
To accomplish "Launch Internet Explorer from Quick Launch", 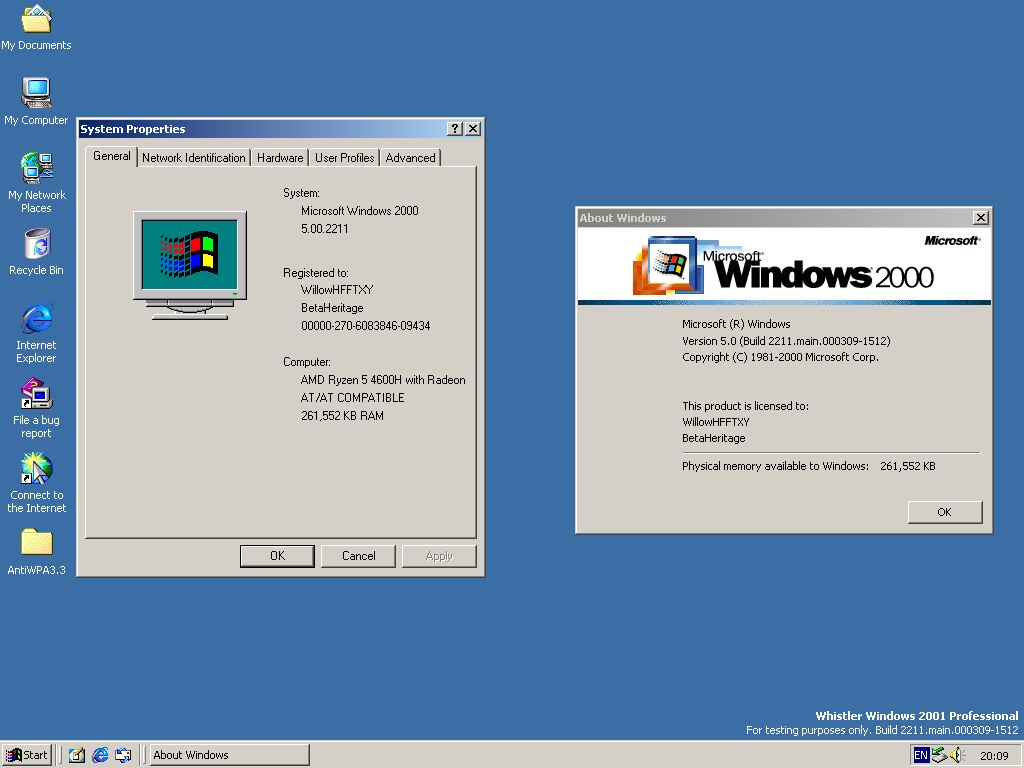I will (x=100, y=755).
